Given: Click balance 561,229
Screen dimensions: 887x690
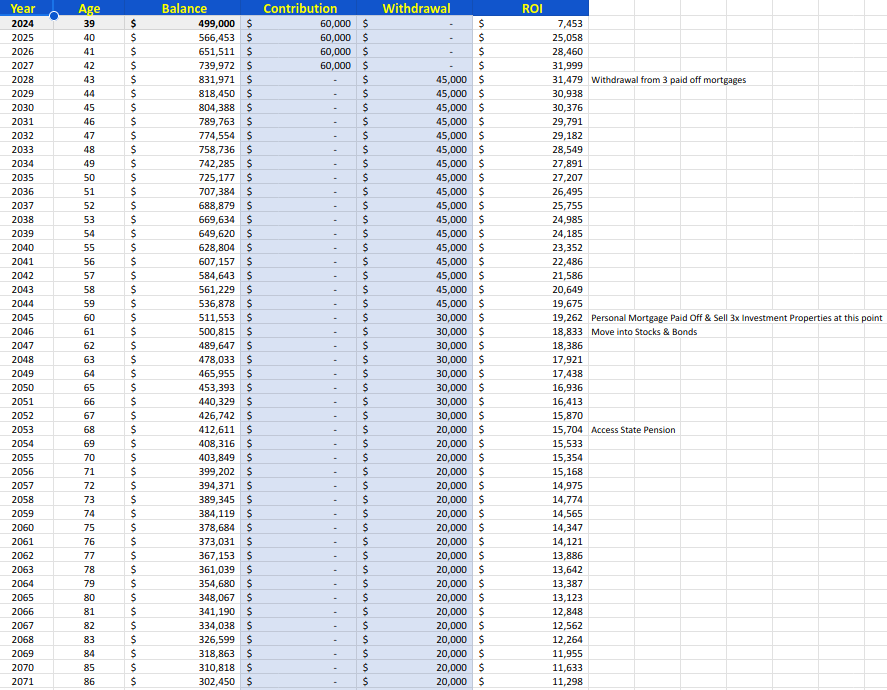Looking at the screenshot, I should click(x=182, y=290).
